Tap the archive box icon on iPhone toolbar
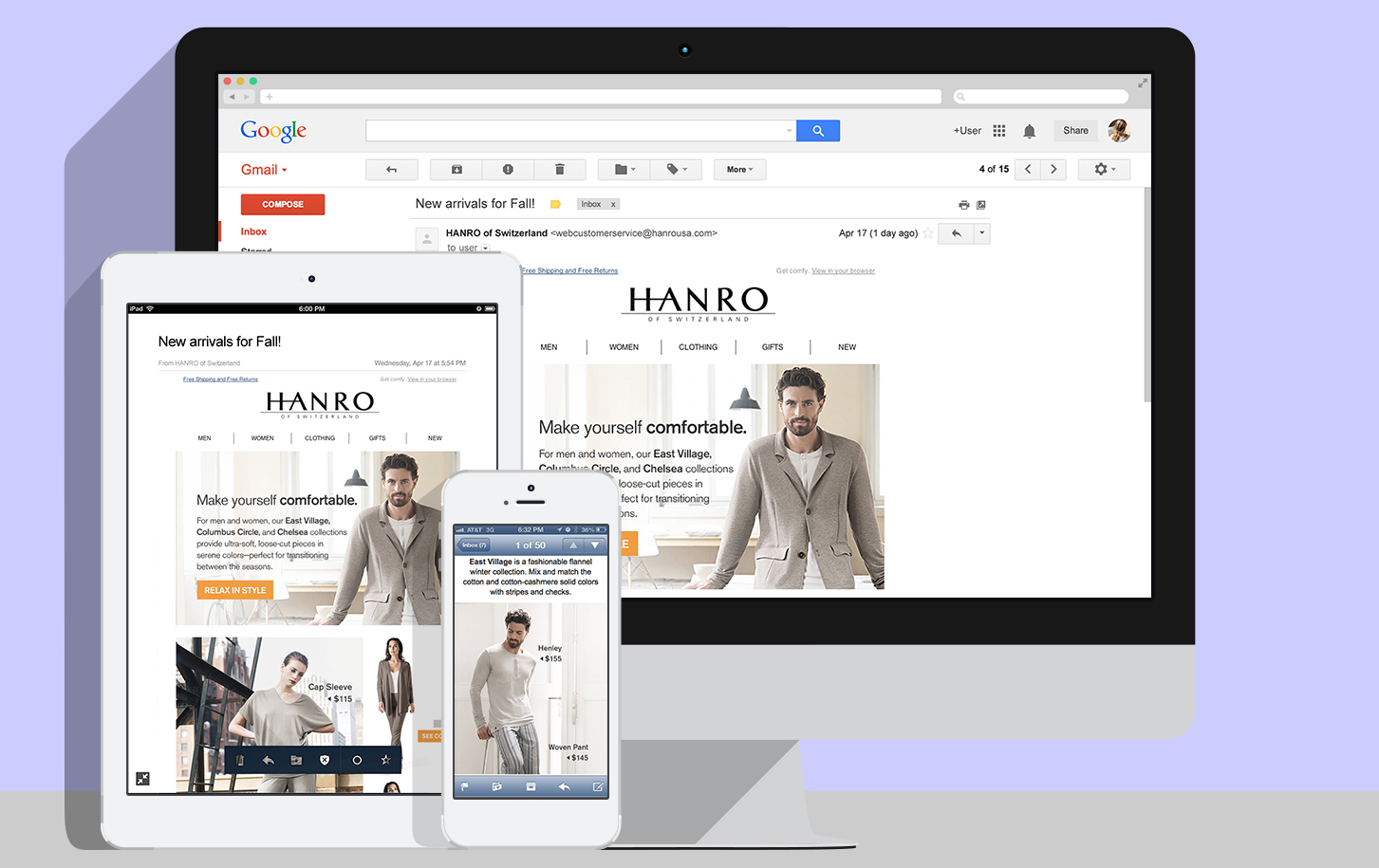The height and width of the screenshot is (868, 1379). coord(531,786)
